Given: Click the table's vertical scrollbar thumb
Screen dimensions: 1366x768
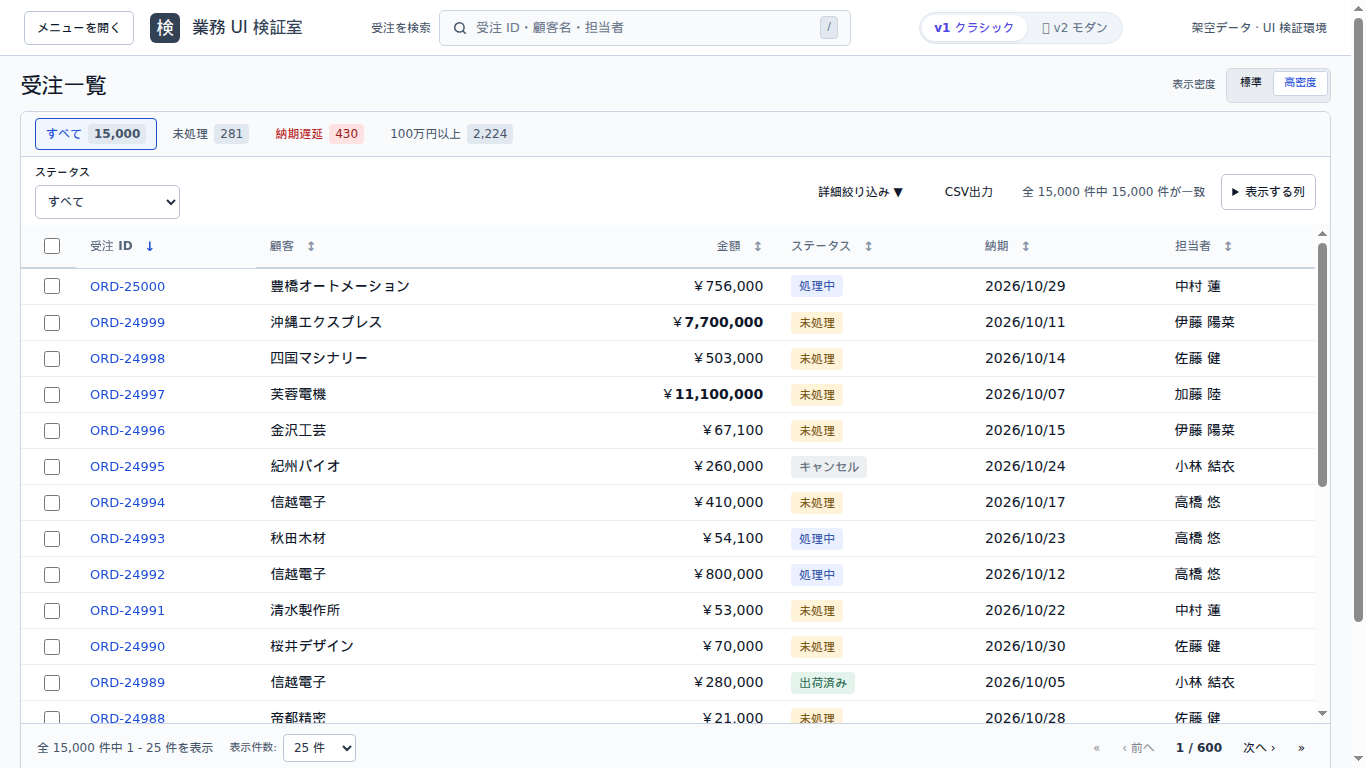Looking at the screenshot, I should coord(1322,364).
